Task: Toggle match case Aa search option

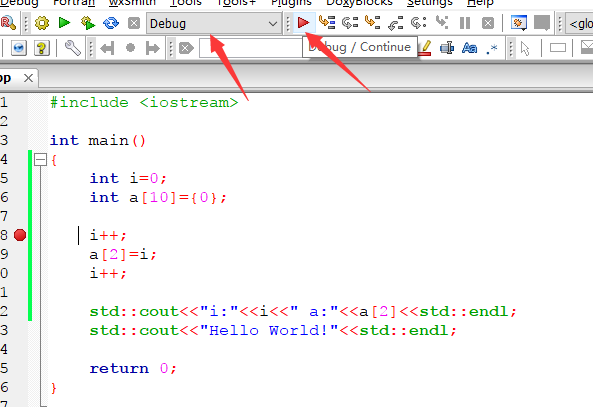Action: [469, 48]
